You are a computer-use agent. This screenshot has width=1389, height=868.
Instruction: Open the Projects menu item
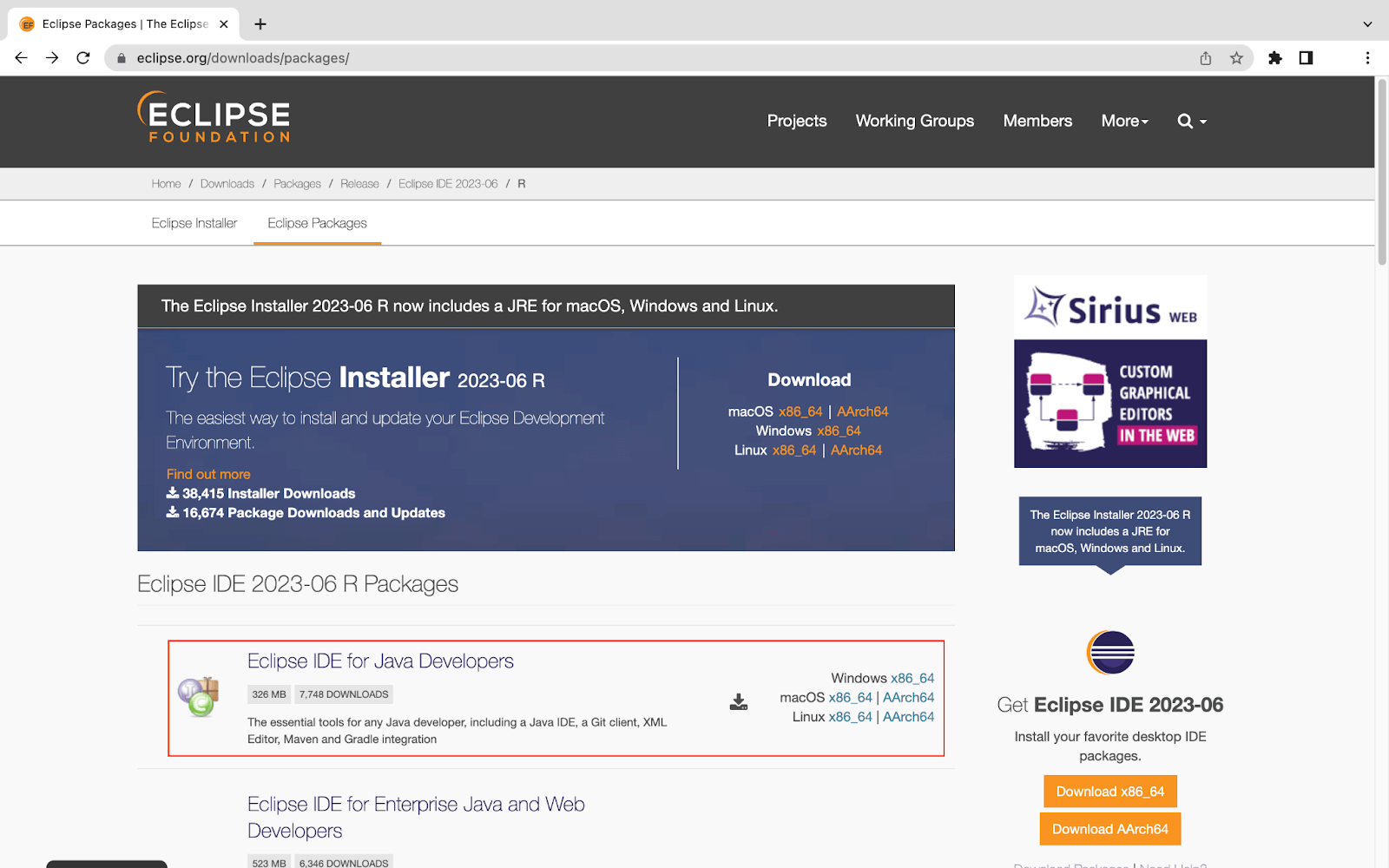(797, 122)
